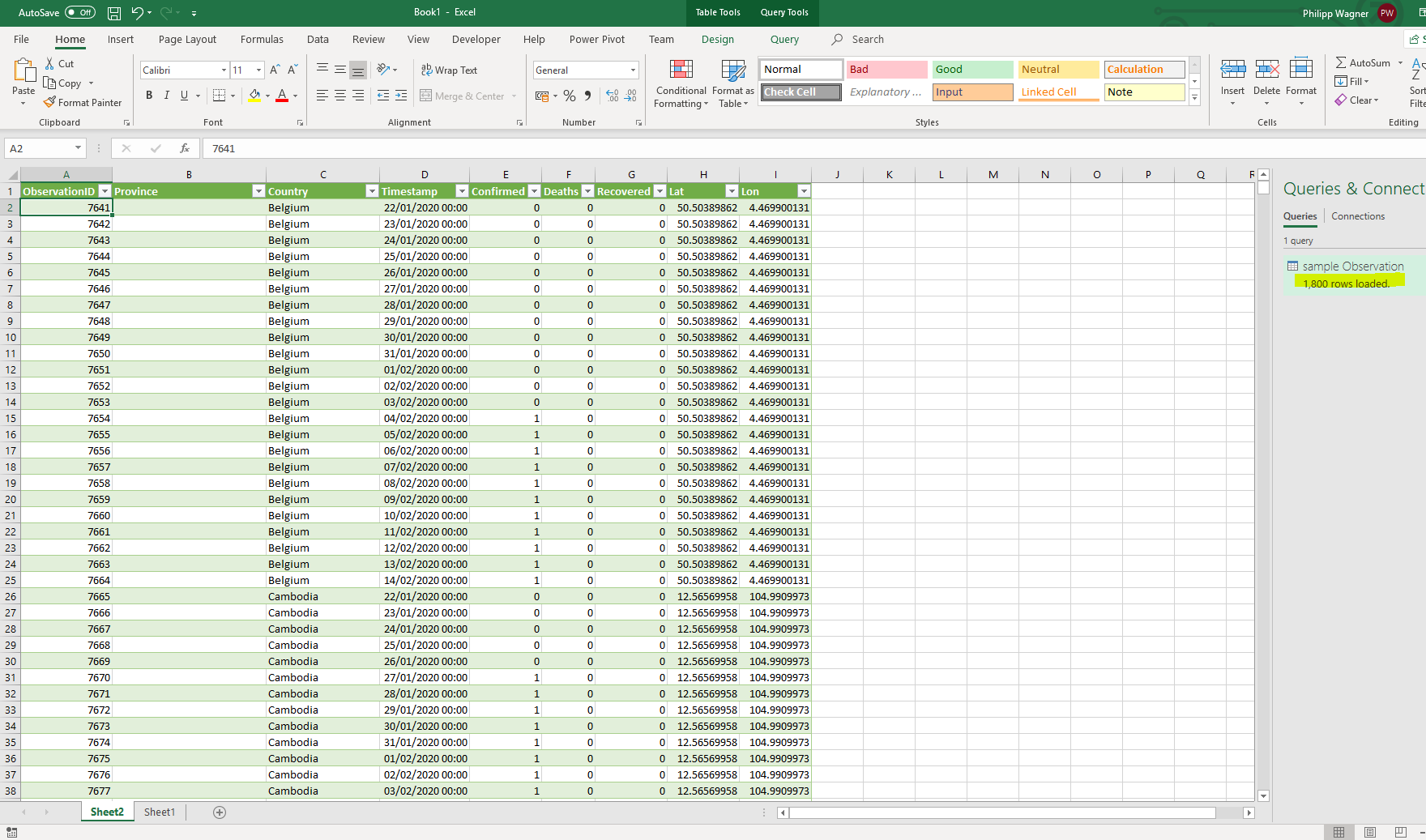Switch to Sheet1 tab
This screenshot has height=840, width=1426.
tap(160, 812)
